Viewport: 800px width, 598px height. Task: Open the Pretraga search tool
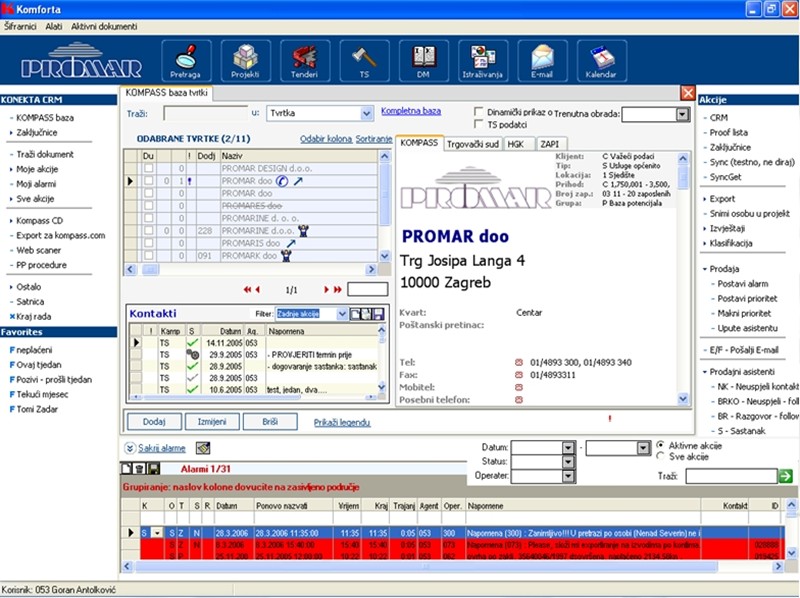click(186, 61)
